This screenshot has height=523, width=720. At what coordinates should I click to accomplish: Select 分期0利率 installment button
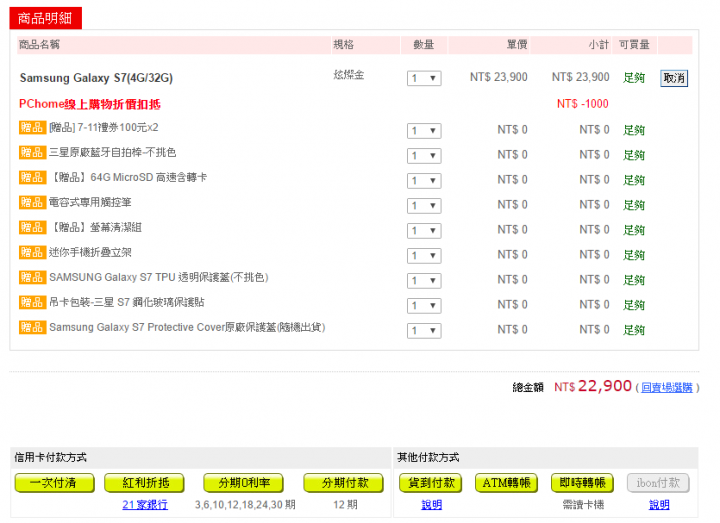click(x=243, y=483)
